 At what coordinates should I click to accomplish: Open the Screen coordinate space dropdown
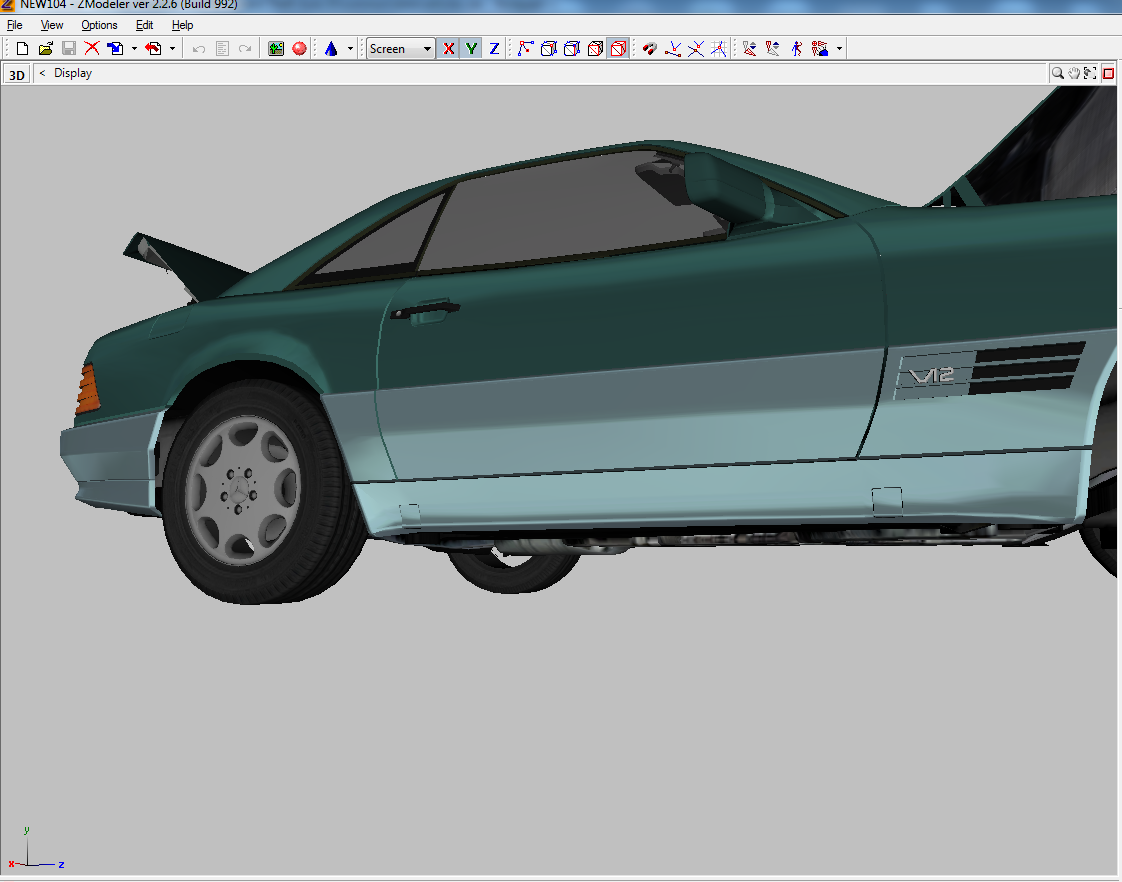pos(400,48)
